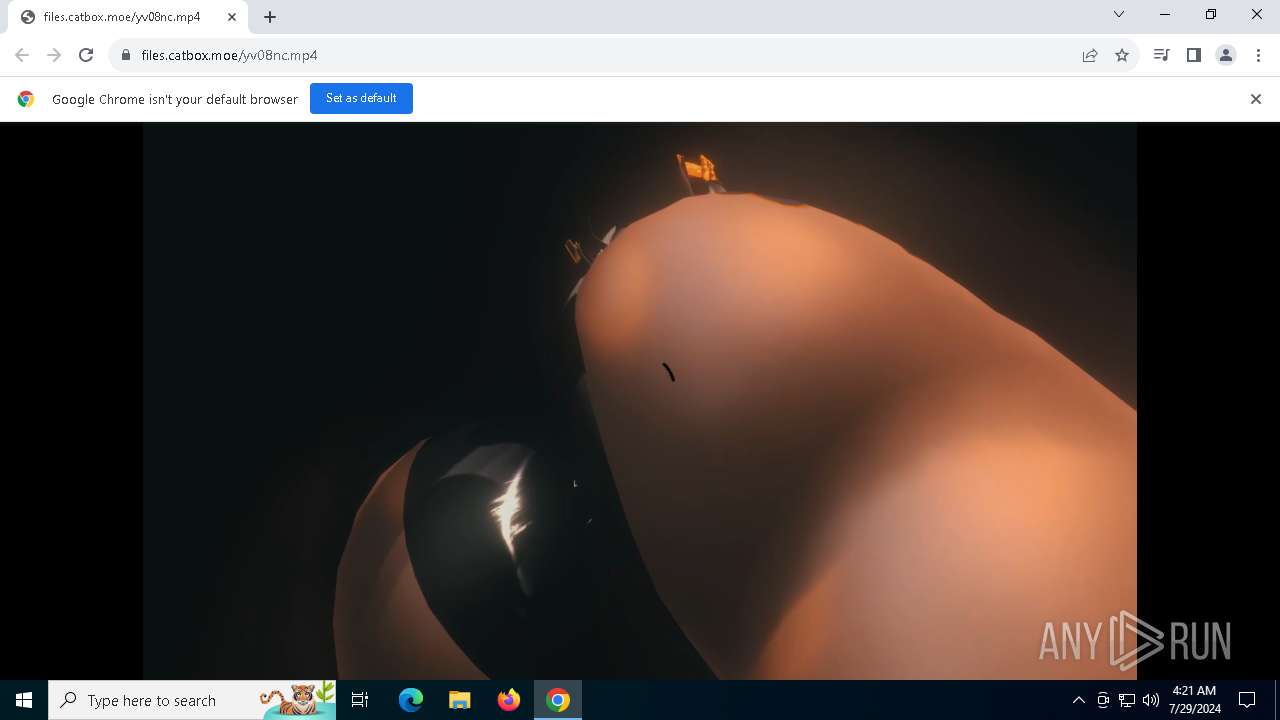Show hidden system tray icons

coord(1078,700)
